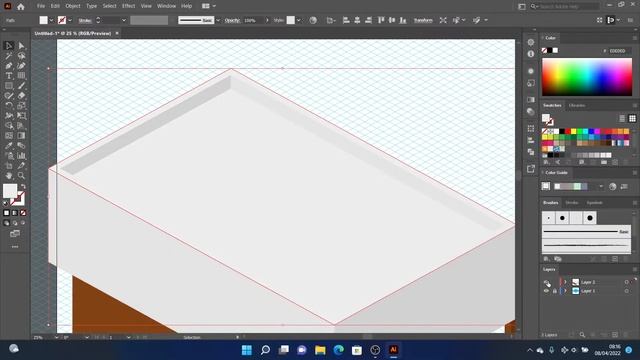Select the Curvature tool
This screenshot has height=360, width=640.
21,66
